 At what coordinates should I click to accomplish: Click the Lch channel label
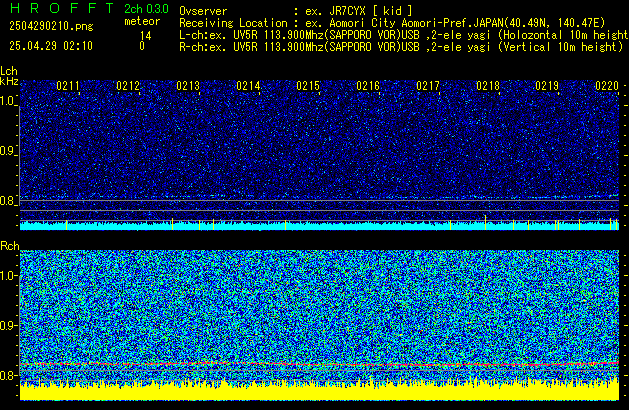coord(9,71)
